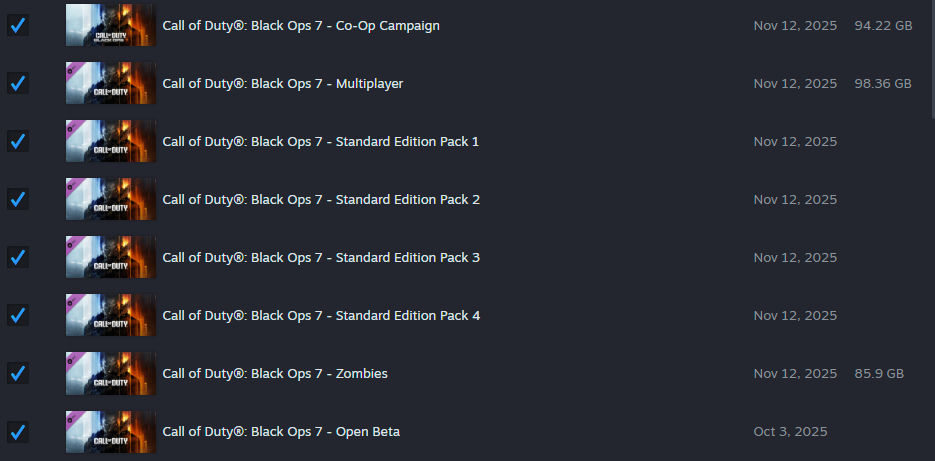
Task: Uncheck the Multiplayer checkbox
Action: tap(18, 84)
